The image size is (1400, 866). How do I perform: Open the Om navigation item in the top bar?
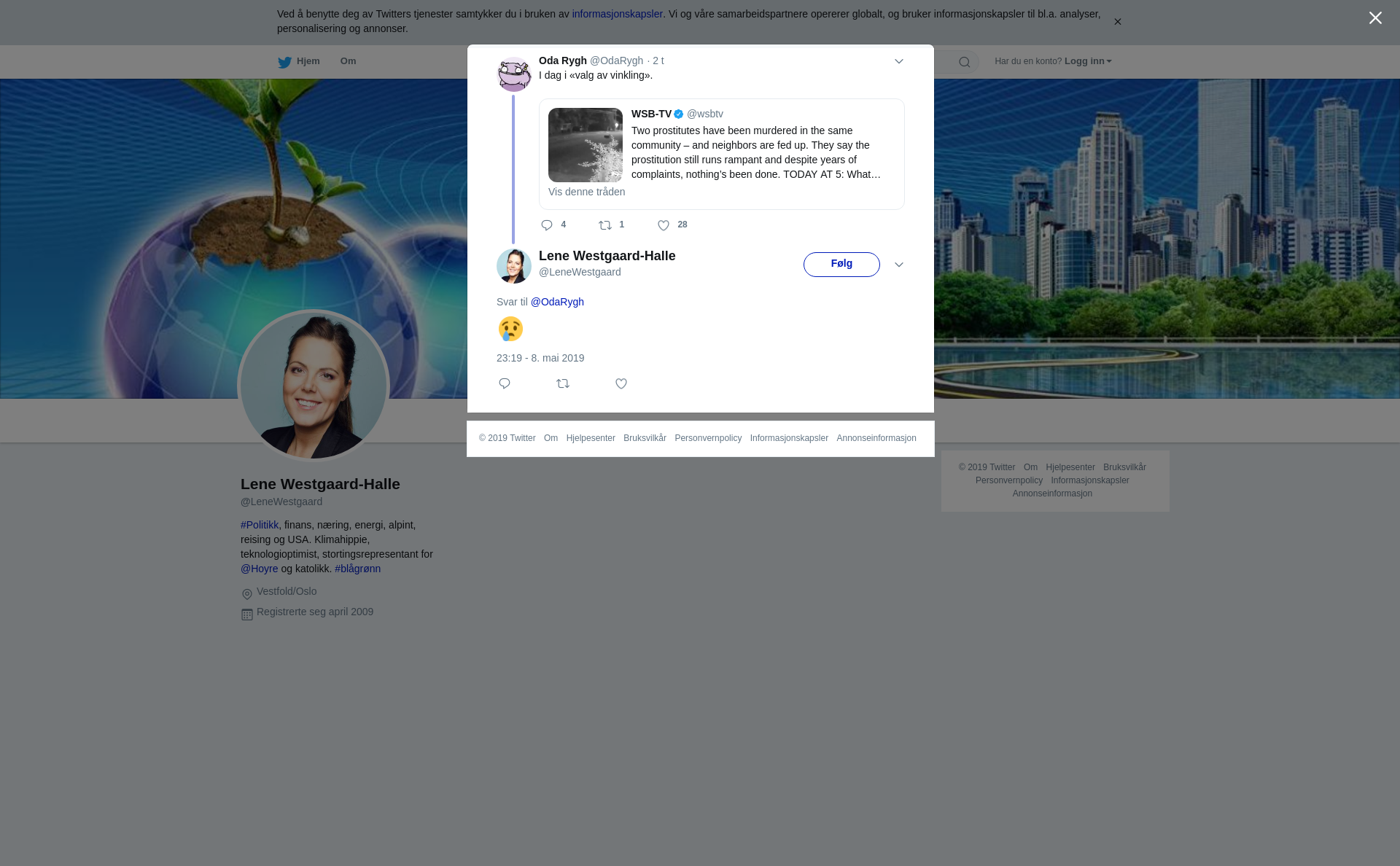pos(348,61)
